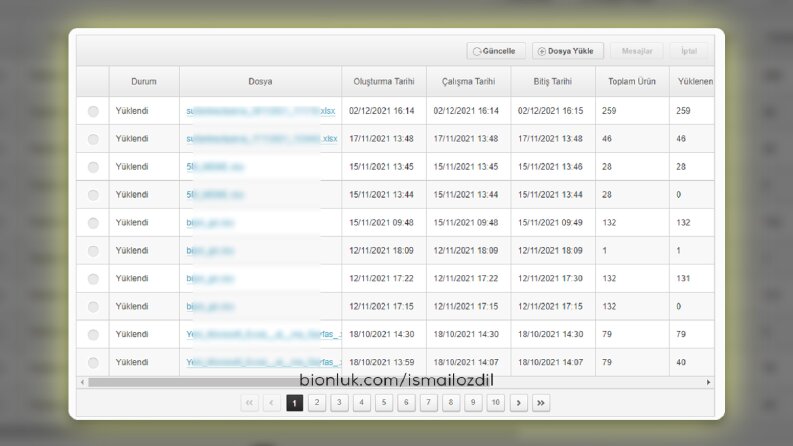Open file link in 18/10/2021 14:30 row
The width and height of the screenshot is (793, 446).
click(263, 334)
